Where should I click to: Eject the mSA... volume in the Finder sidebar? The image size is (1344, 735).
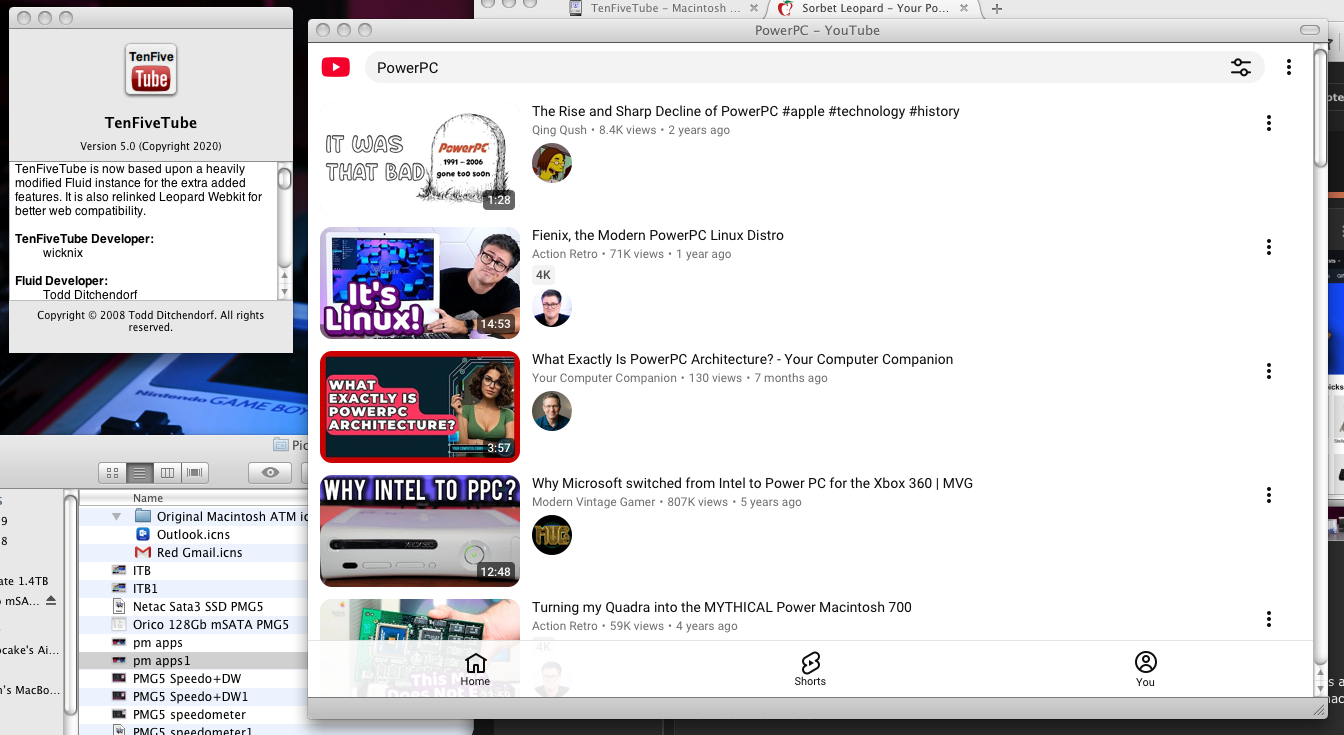point(51,600)
